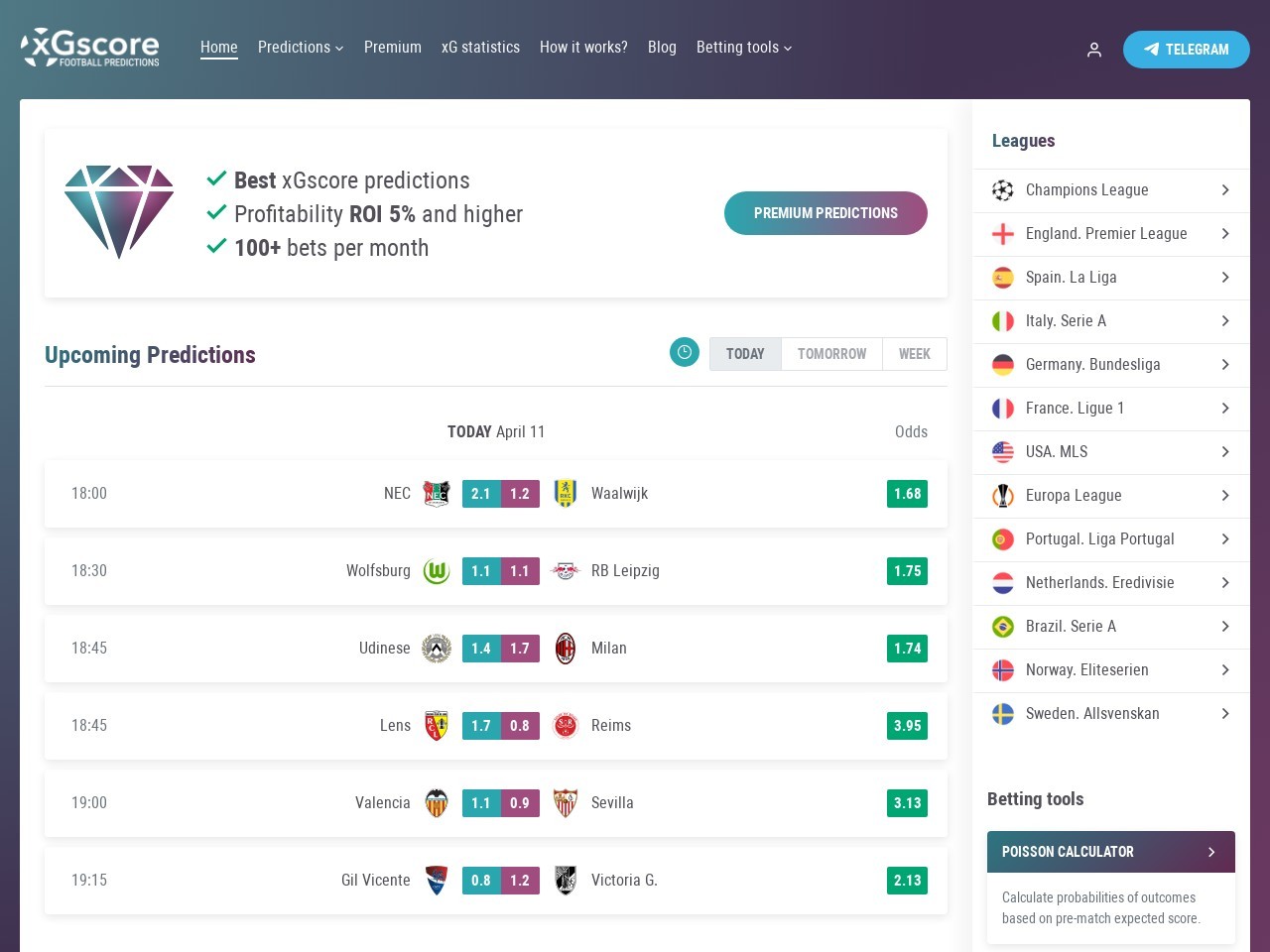This screenshot has width=1270, height=952.
Task: Click the Wolfsburg club crest
Action: pos(437,570)
